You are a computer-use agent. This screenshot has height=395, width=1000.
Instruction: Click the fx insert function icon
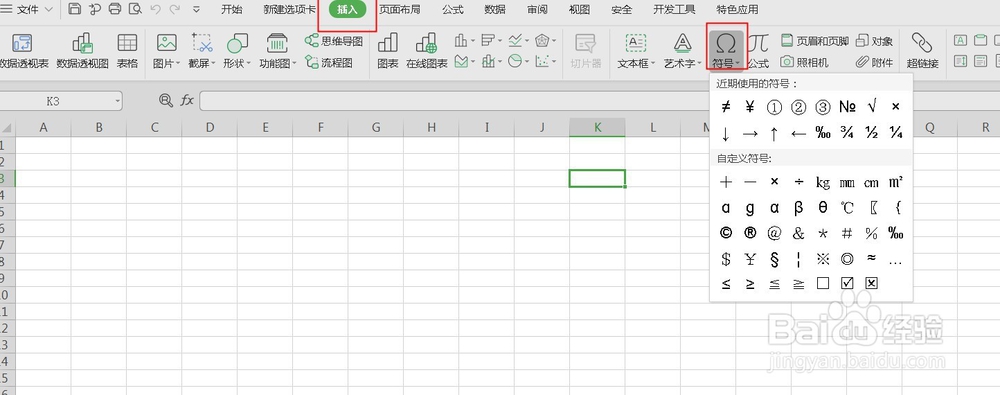click(187, 100)
